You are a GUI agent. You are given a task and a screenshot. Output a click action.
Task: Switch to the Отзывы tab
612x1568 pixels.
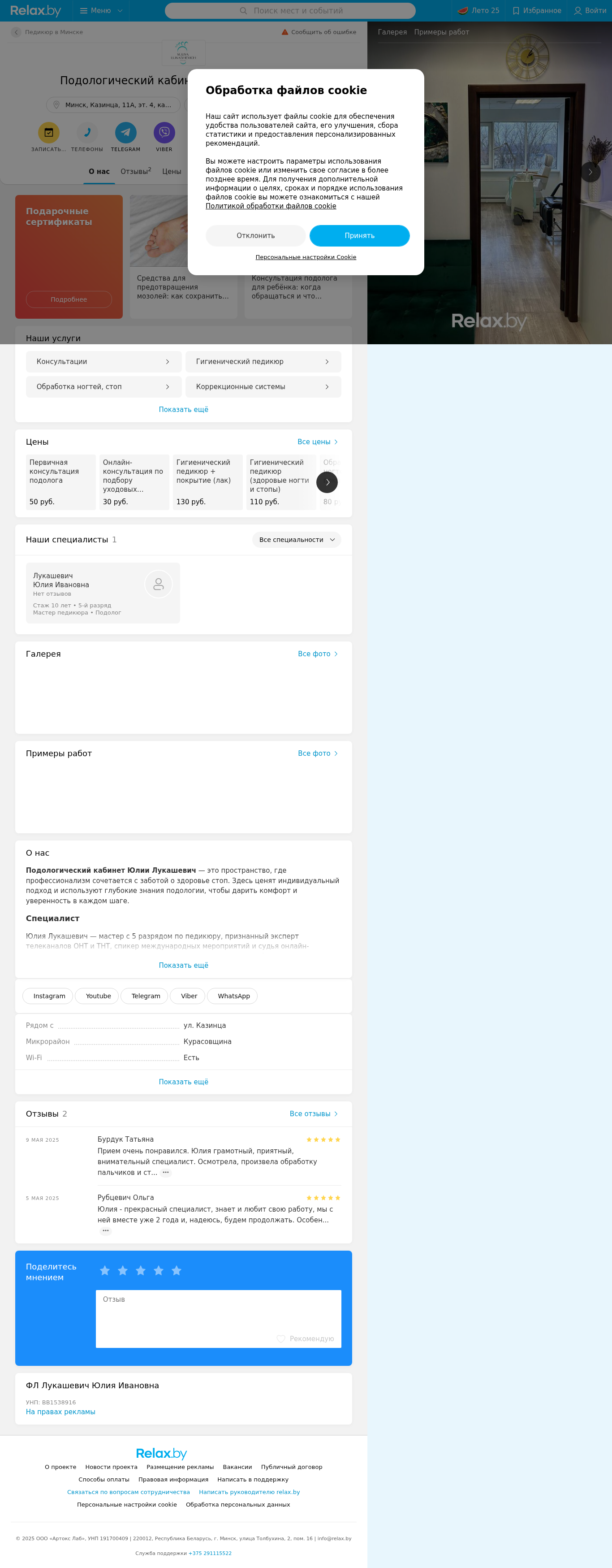136,172
